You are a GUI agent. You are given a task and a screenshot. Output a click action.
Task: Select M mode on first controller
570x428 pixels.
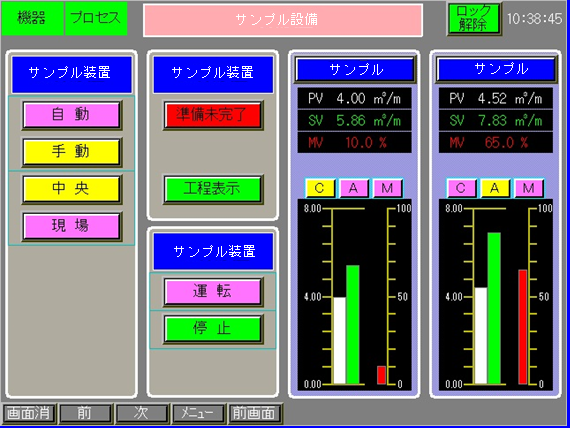tap(388, 188)
